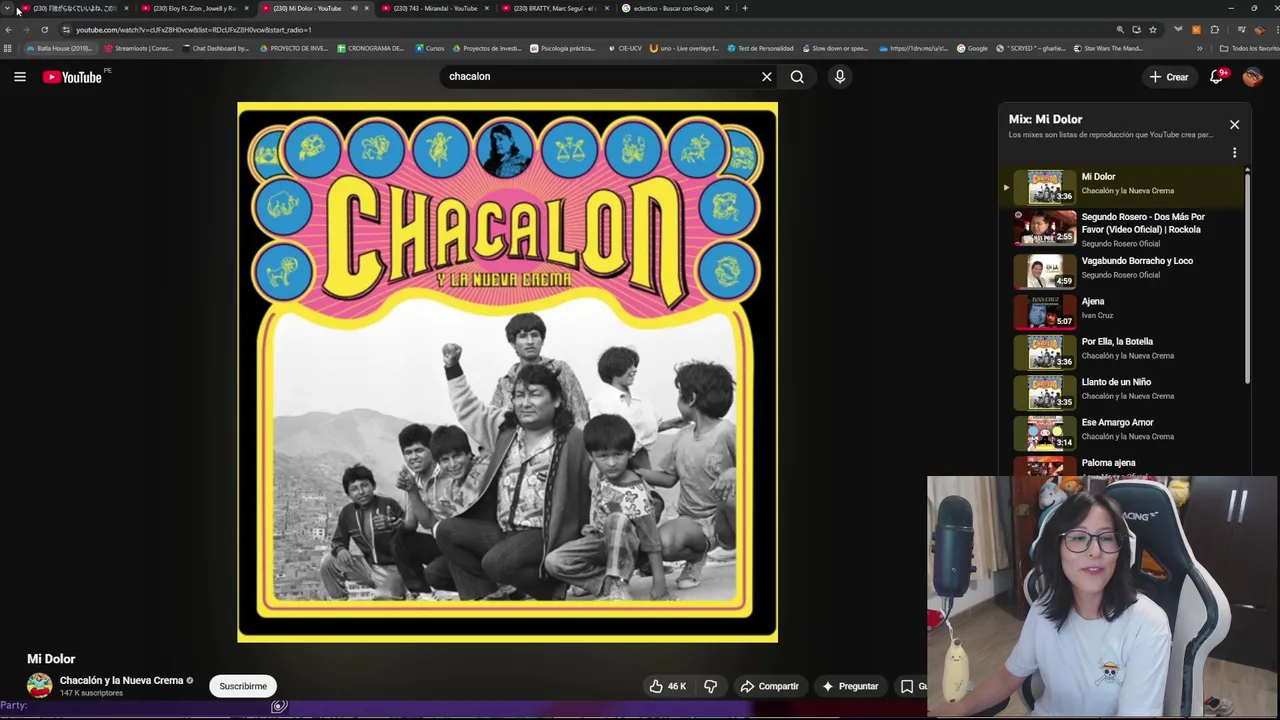The width and height of the screenshot is (1280, 720).
Task: Open the media control icon in the browser toolbar
Action: [1241, 30]
